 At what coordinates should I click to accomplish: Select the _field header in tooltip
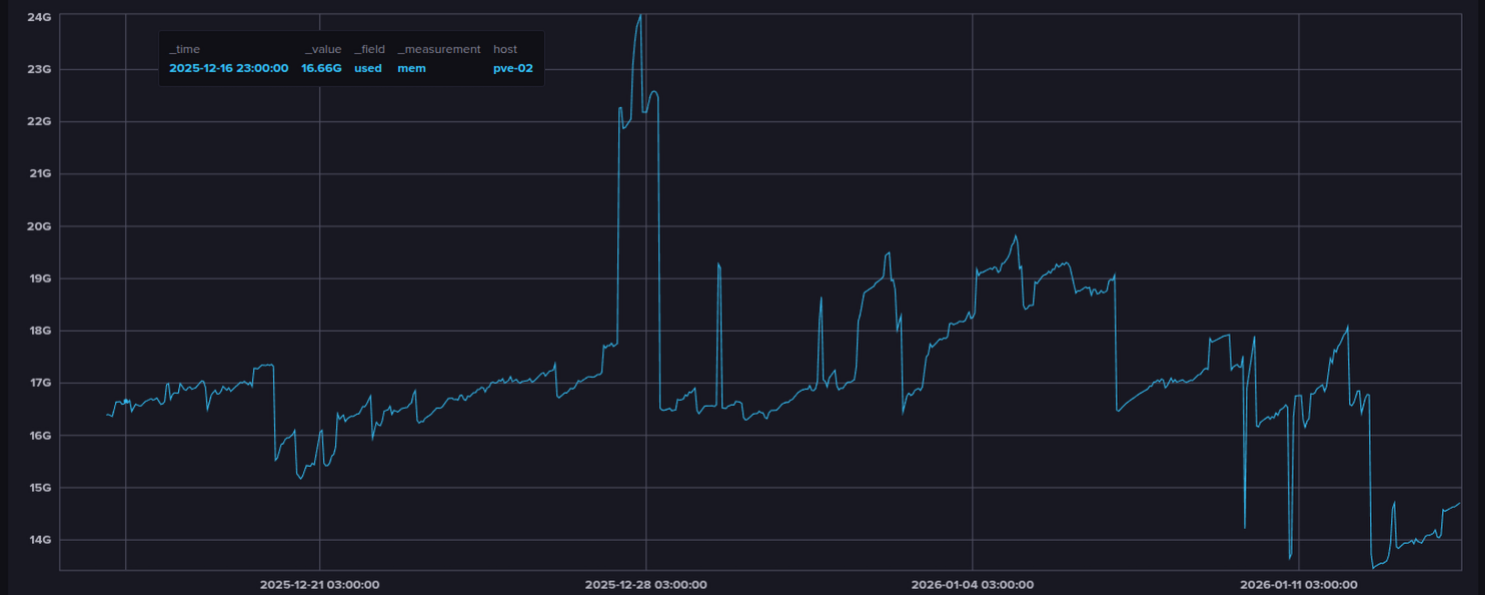[x=369, y=49]
